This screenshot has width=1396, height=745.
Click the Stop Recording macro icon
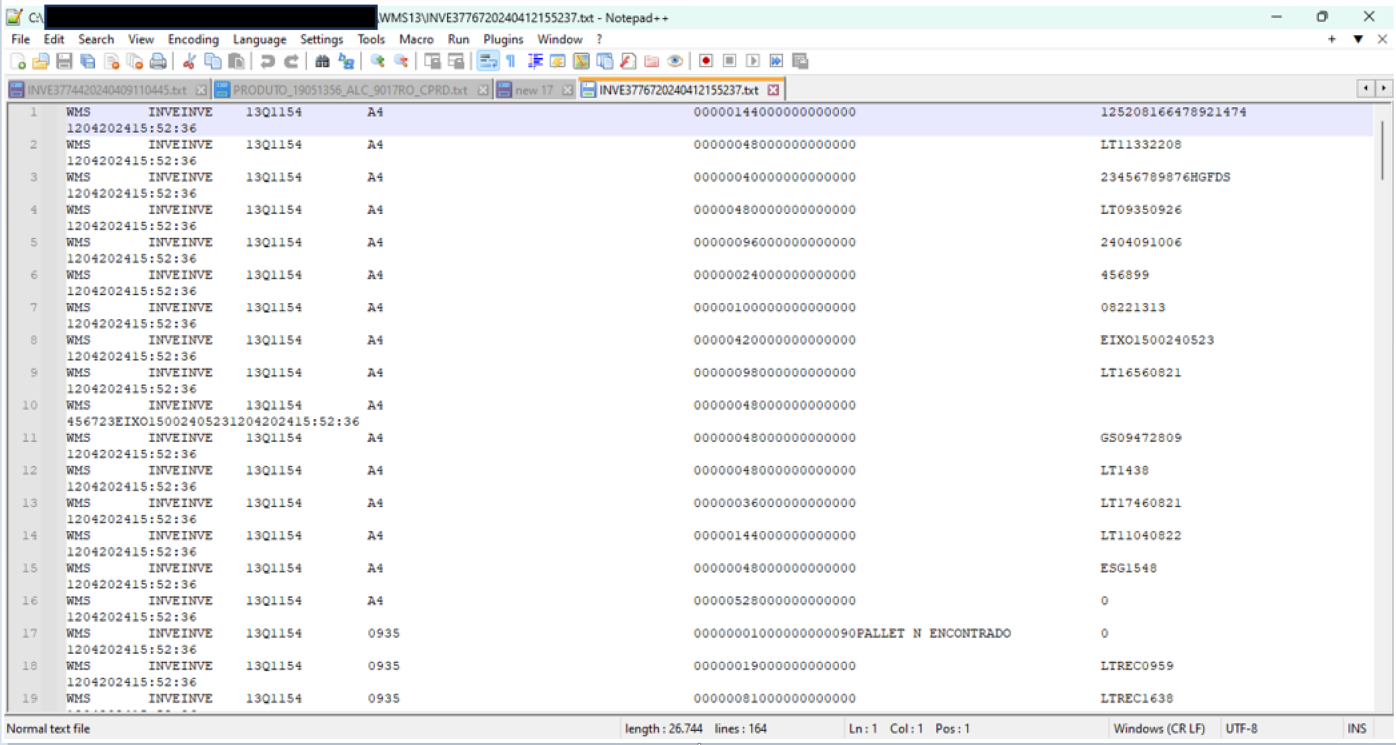pyautogui.click(x=730, y=61)
